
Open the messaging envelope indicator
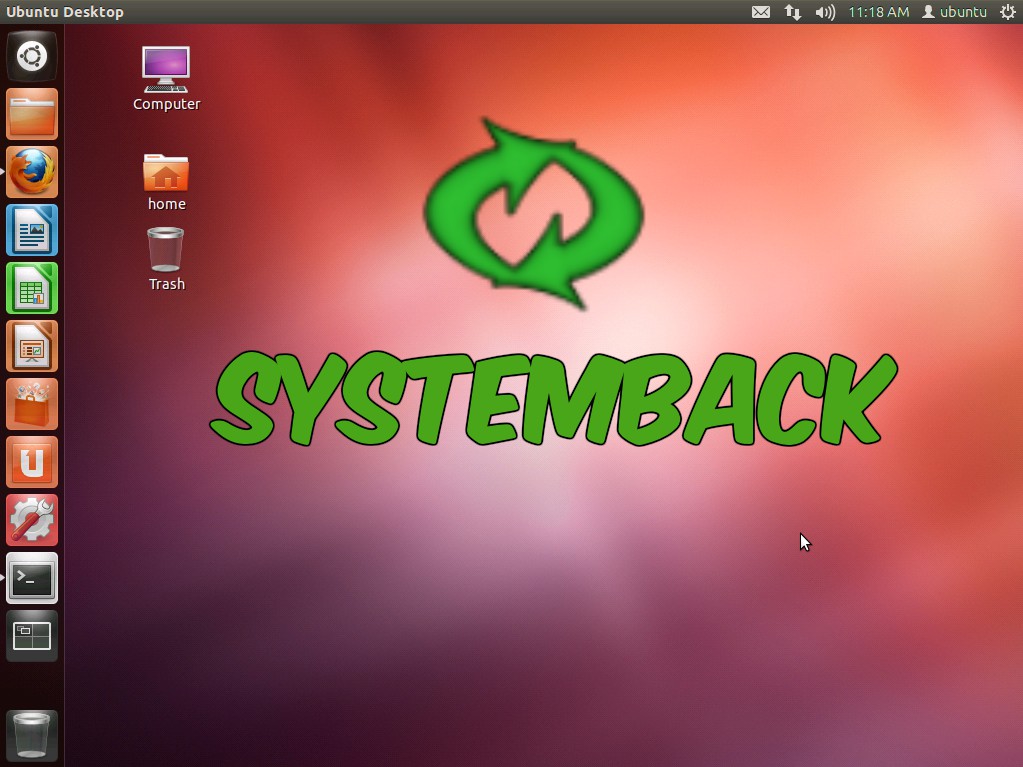(761, 12)
